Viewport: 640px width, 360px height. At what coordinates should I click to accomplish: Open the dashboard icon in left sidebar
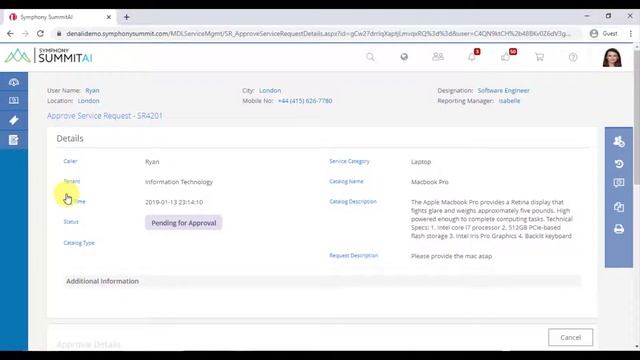14,82
